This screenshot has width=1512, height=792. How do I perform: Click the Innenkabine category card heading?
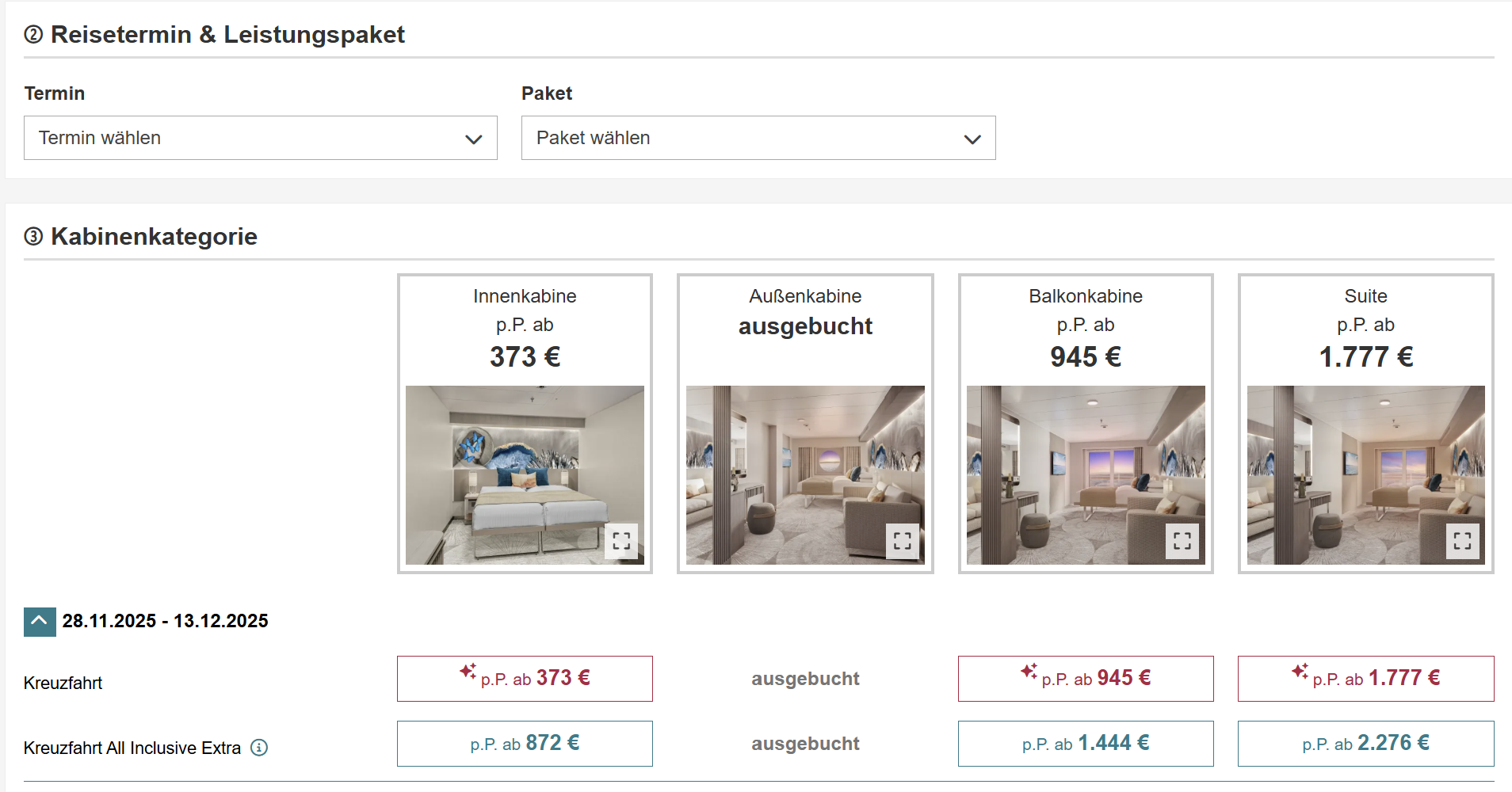click(x=525, y=296)
